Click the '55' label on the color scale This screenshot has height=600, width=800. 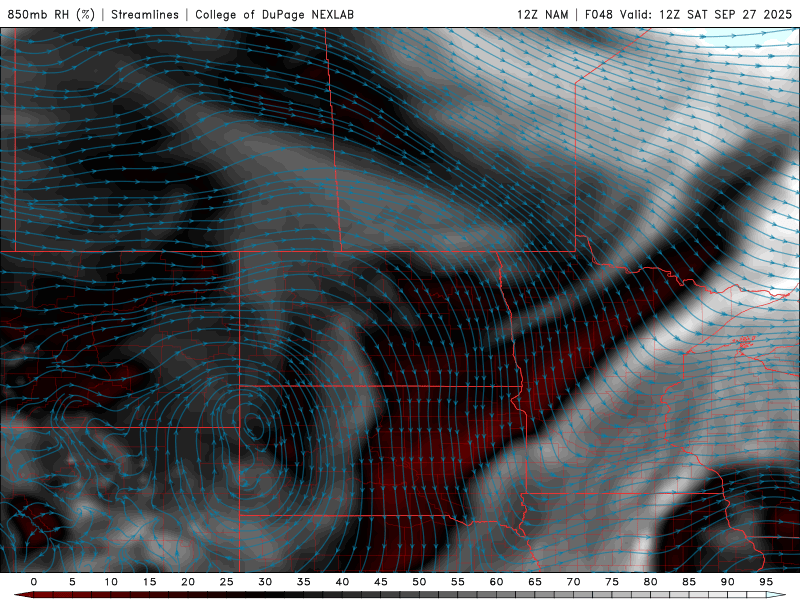(x=458, y=582)
